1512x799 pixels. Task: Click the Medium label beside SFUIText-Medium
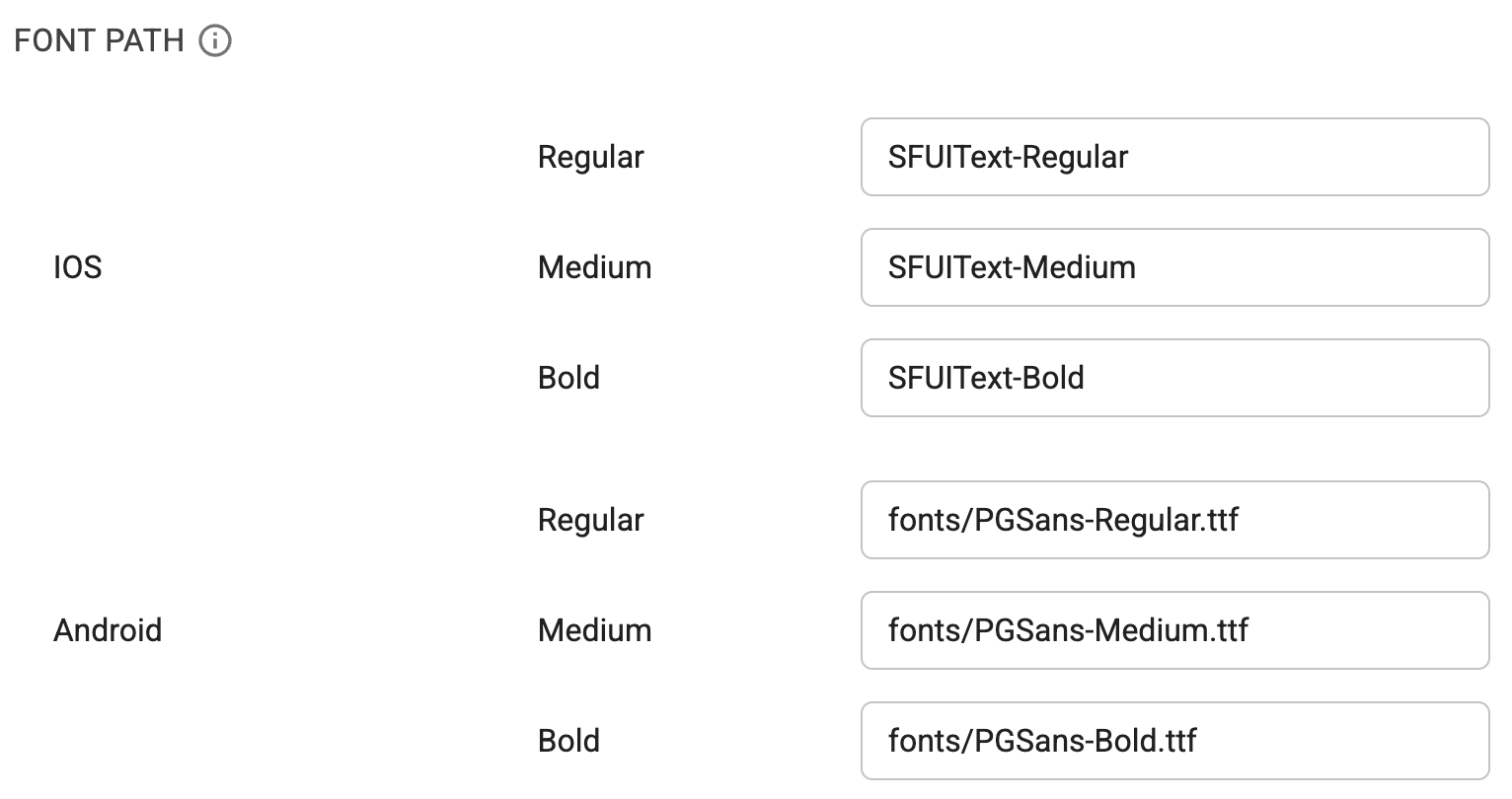tap(594, 267)
